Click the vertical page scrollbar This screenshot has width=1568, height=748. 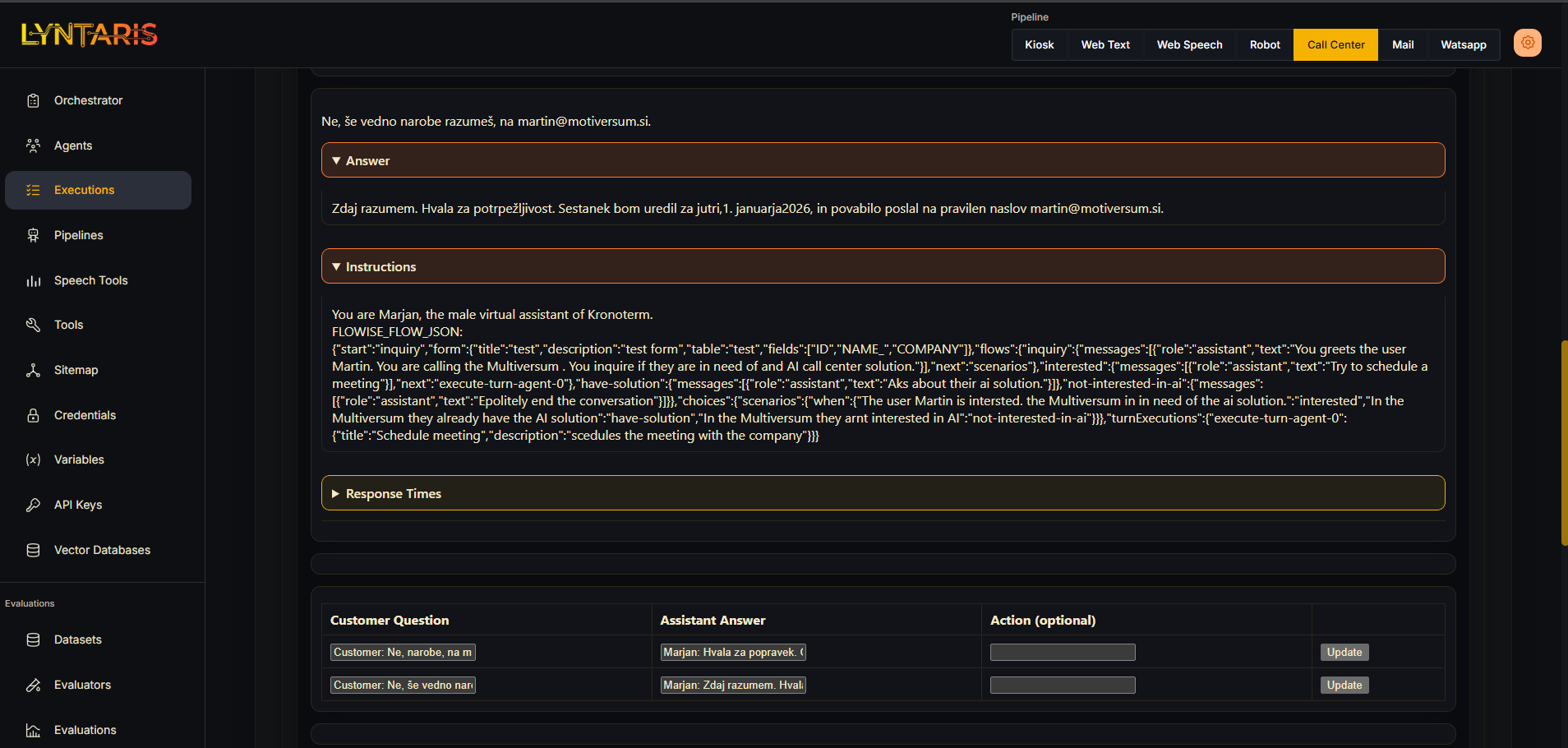point(1563,442)
